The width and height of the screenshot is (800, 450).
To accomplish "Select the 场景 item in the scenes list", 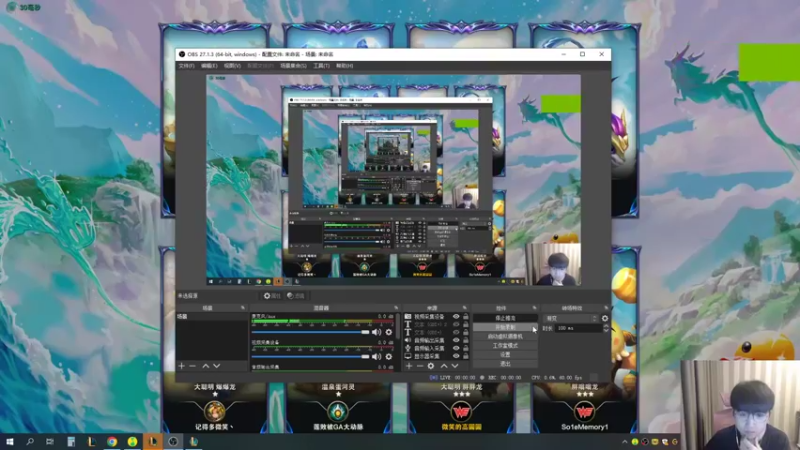I will (x=212, y=317).
